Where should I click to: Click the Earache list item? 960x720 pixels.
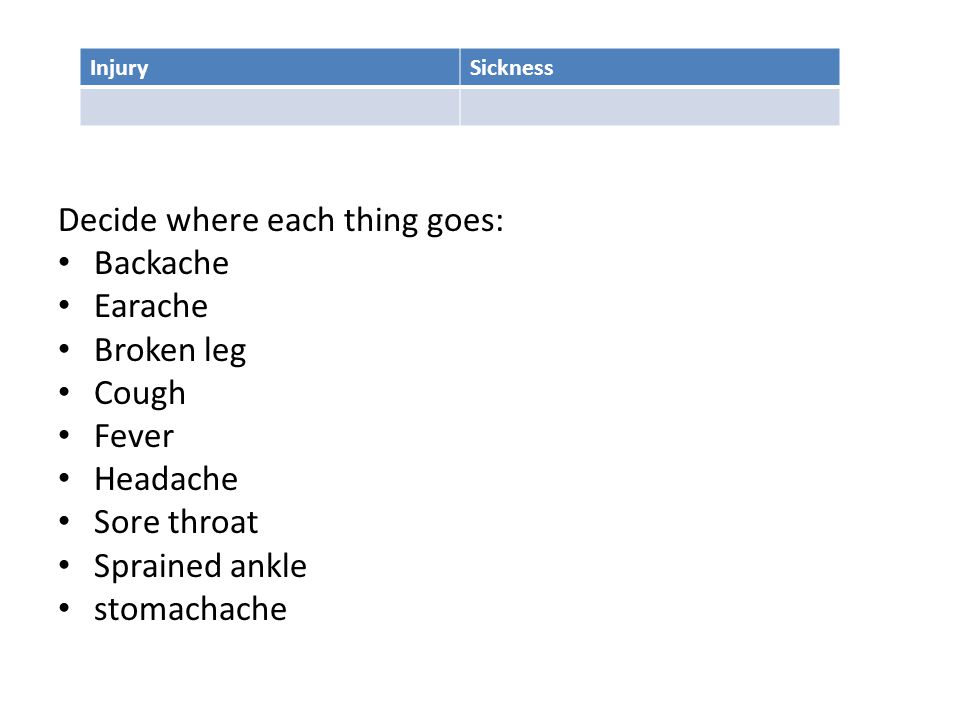(x=151, y=306)
